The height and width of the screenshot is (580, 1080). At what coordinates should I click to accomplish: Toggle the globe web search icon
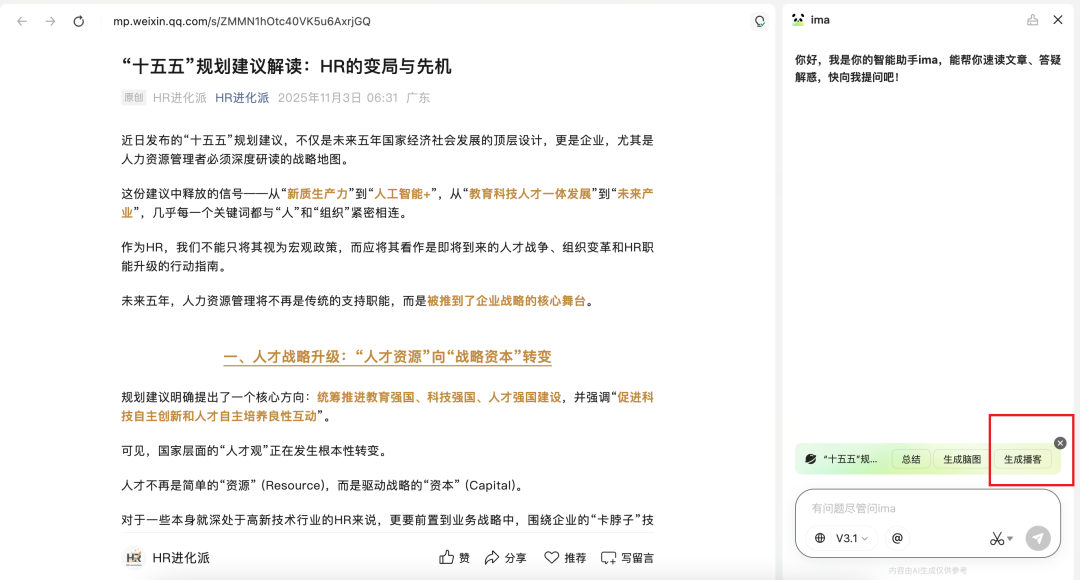click(x=820, y=538)
